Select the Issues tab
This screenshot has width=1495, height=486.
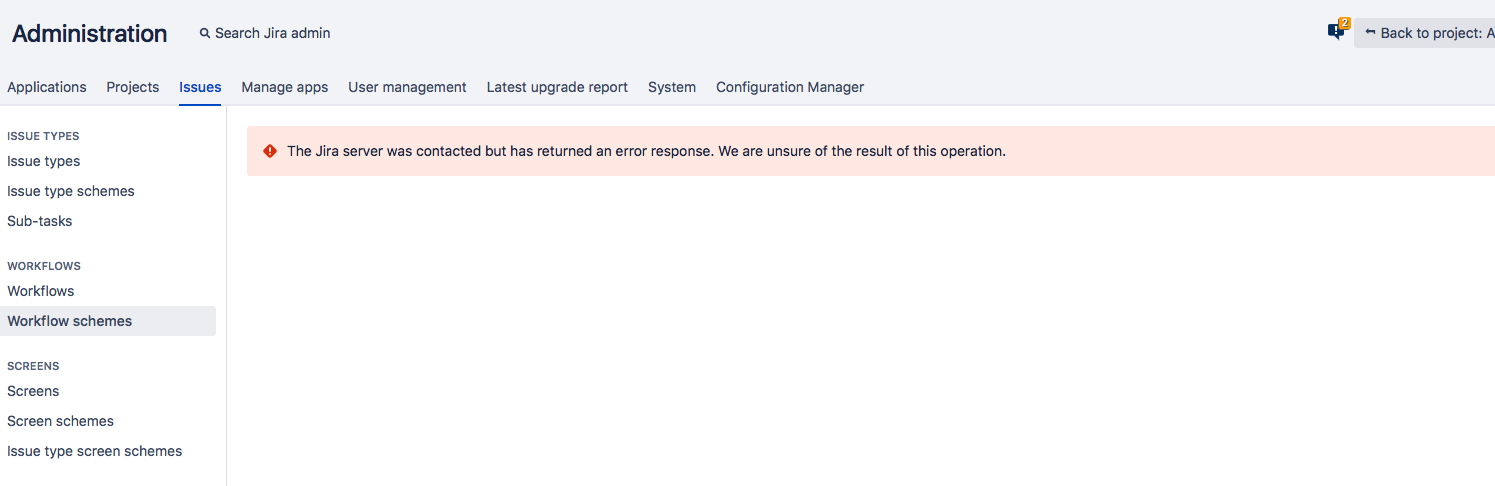point(200,87)
